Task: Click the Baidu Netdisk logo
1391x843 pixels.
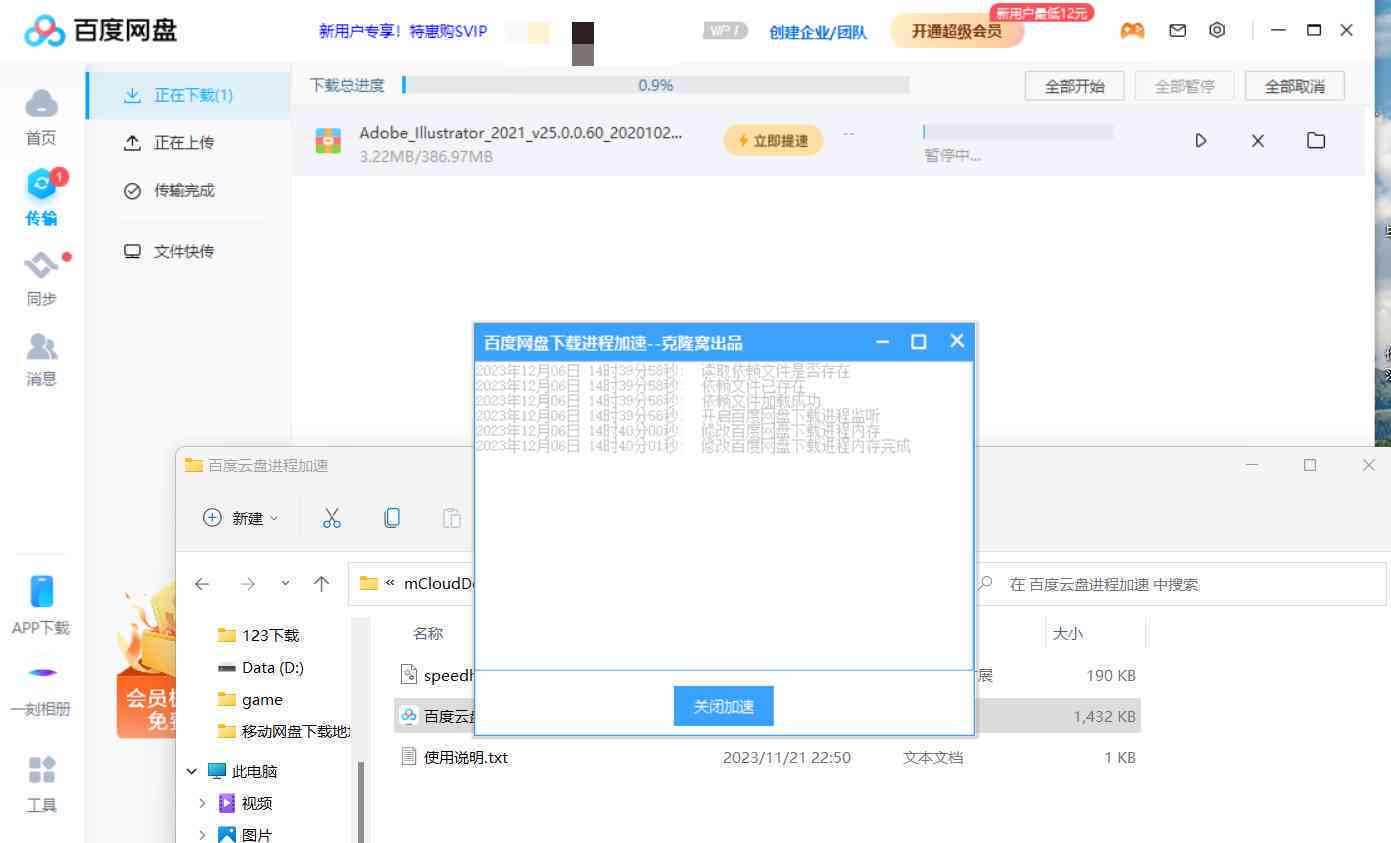Action: click(101, 30)
